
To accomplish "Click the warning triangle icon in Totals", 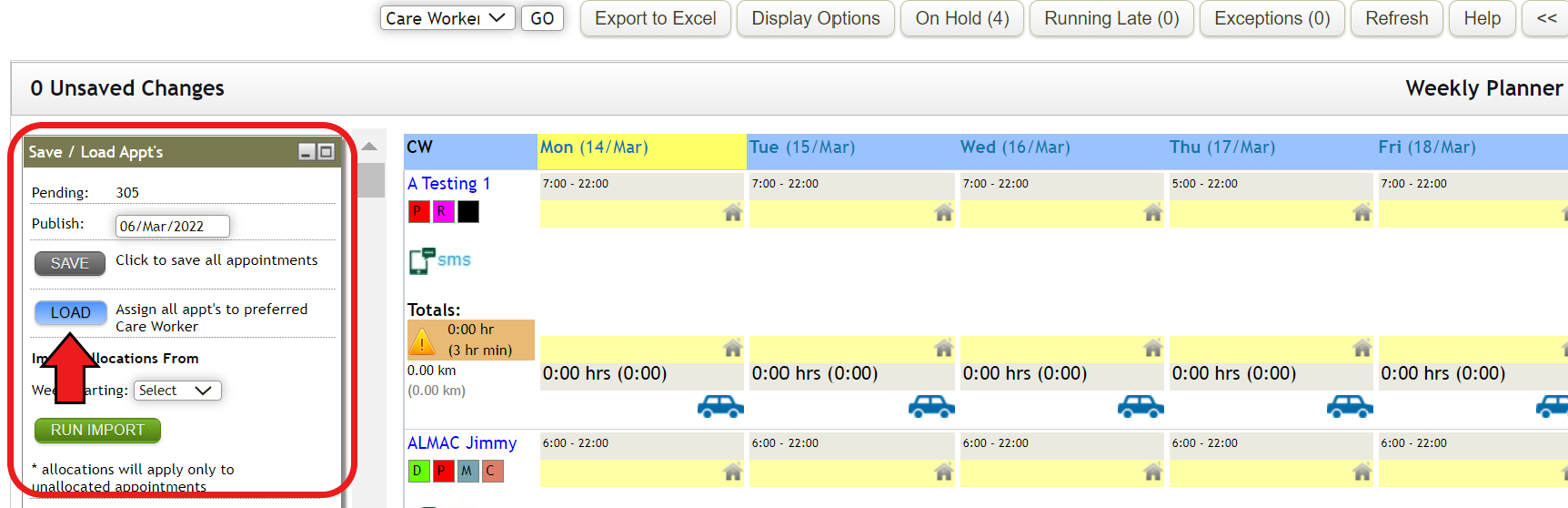I will pyautogui.click(x=422, y=341).
